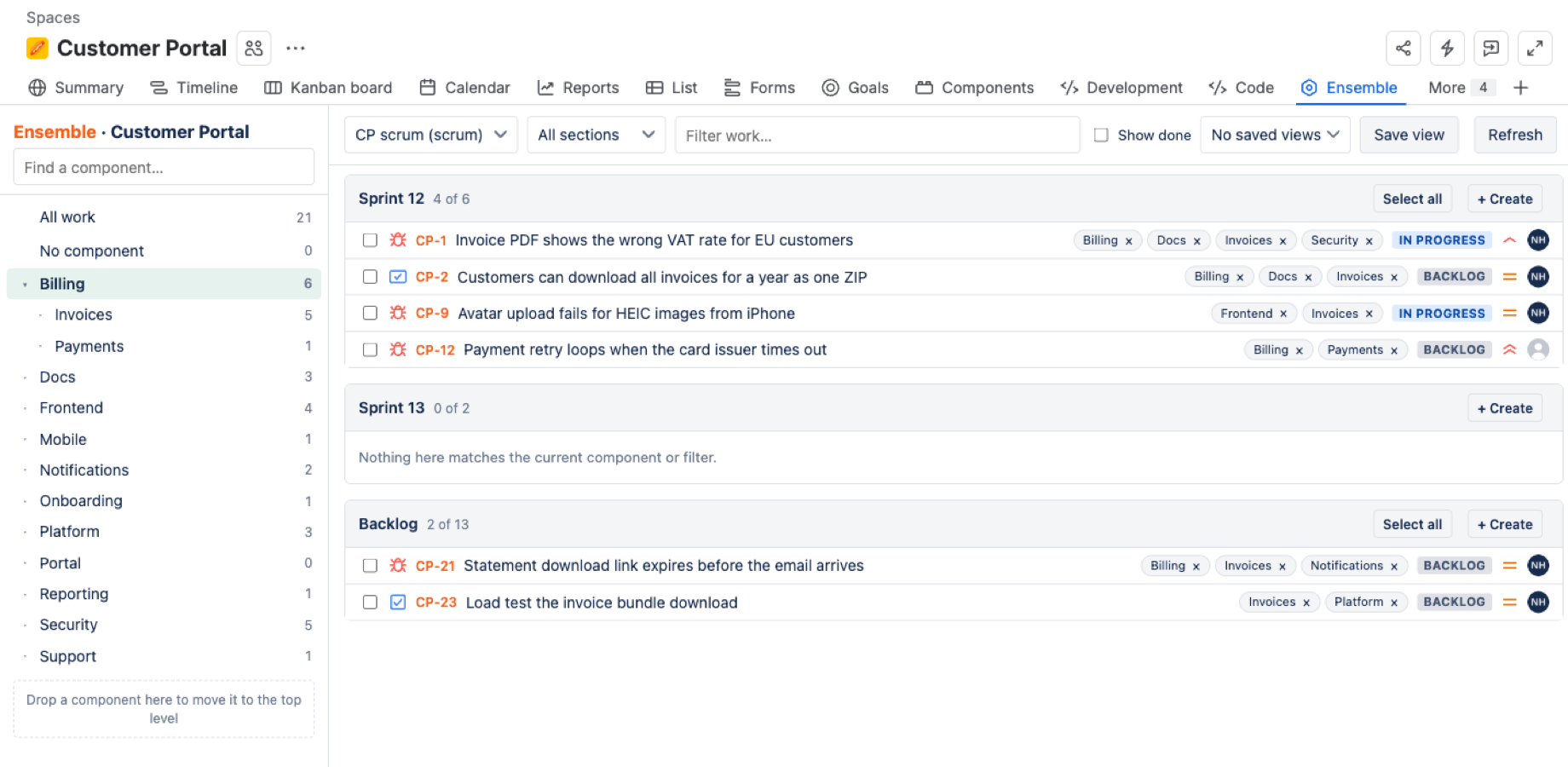Add a new tab with the plus icon
The width and height of the screenshot is (1568, 767).
click(1520, 88)
